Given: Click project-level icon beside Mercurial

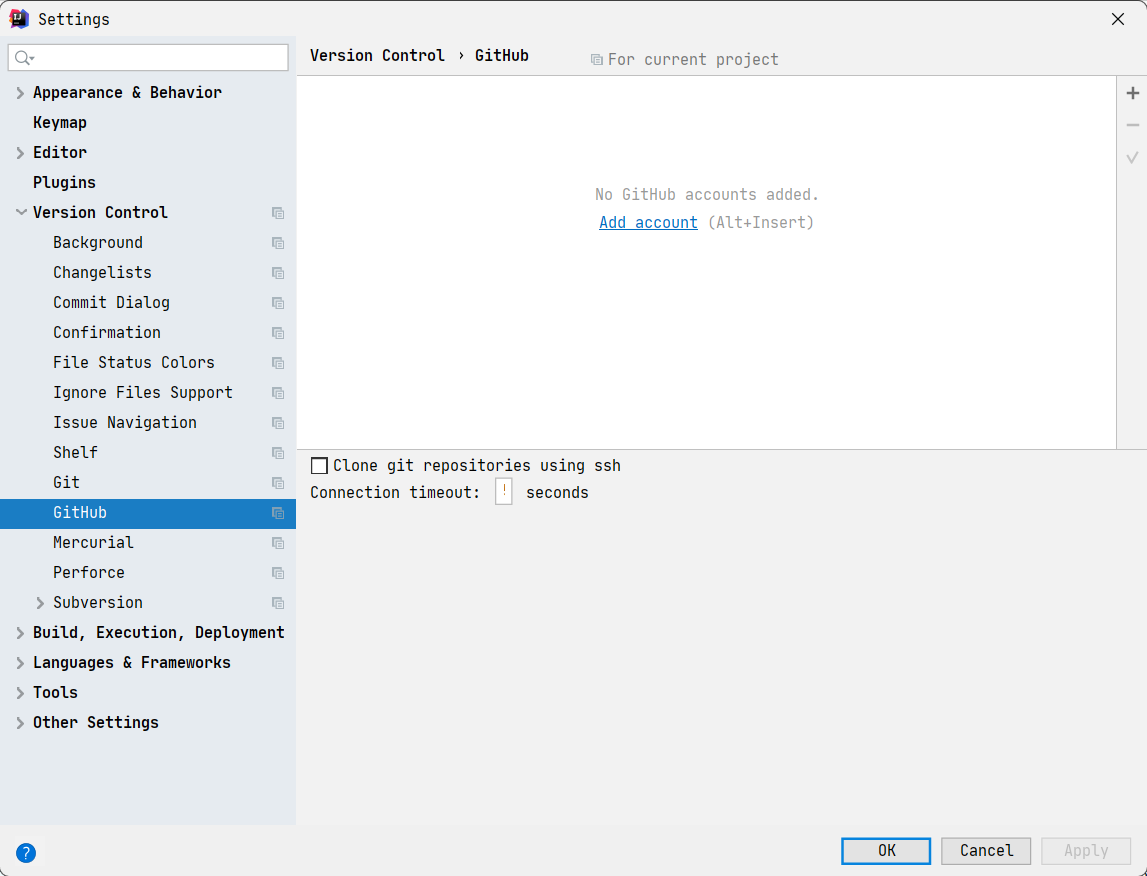Looking at the screenshot, I should pyautogui.click(x=278, y=543).
